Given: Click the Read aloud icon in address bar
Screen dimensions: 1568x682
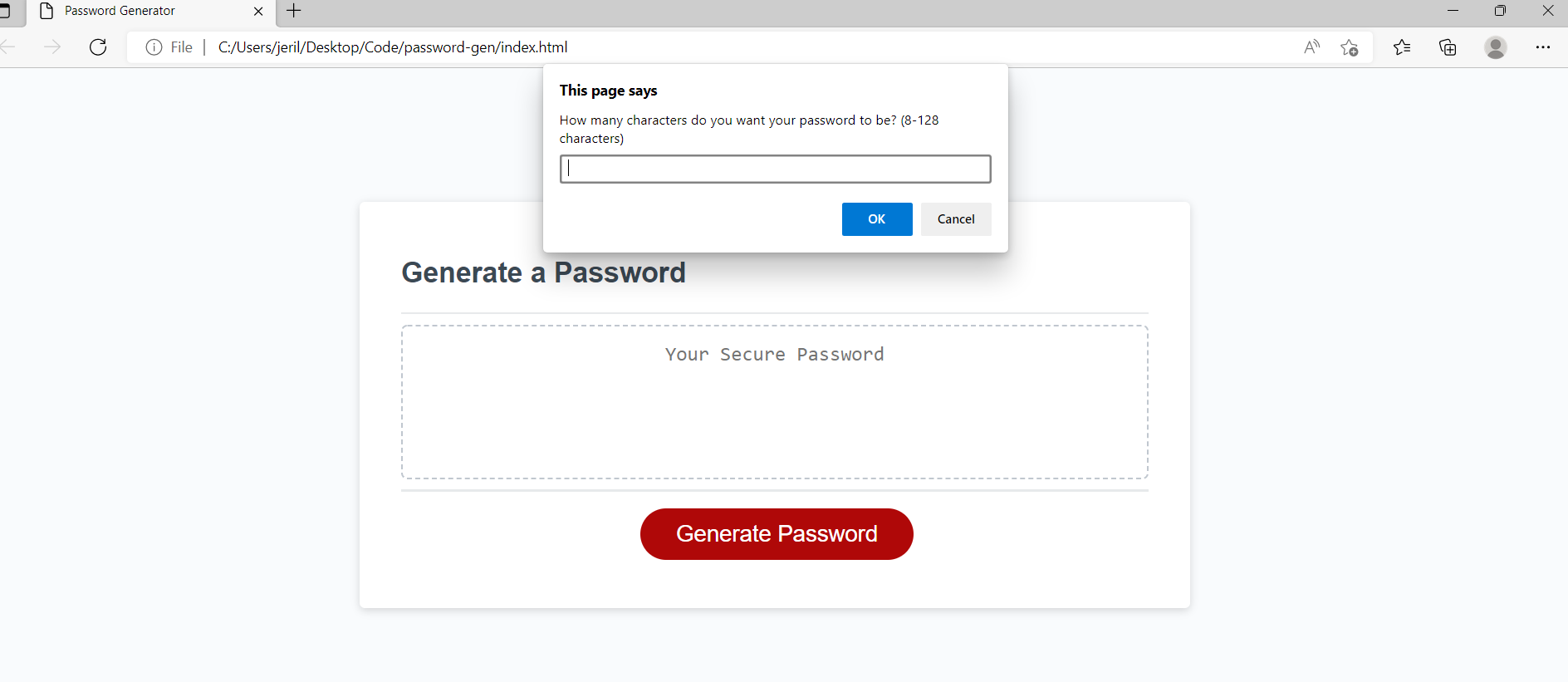Looking at the screenshot, I should 1311,47.
